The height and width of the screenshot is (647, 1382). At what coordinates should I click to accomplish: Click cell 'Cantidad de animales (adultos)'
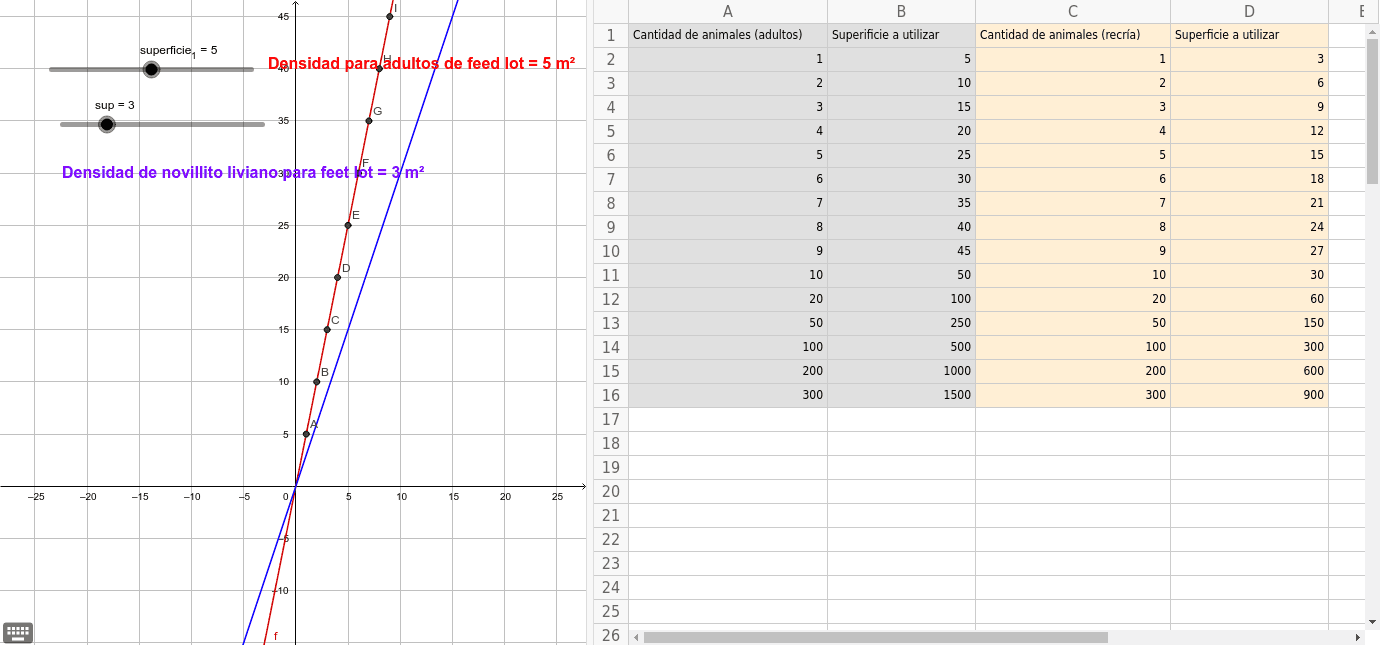(727, 35)
